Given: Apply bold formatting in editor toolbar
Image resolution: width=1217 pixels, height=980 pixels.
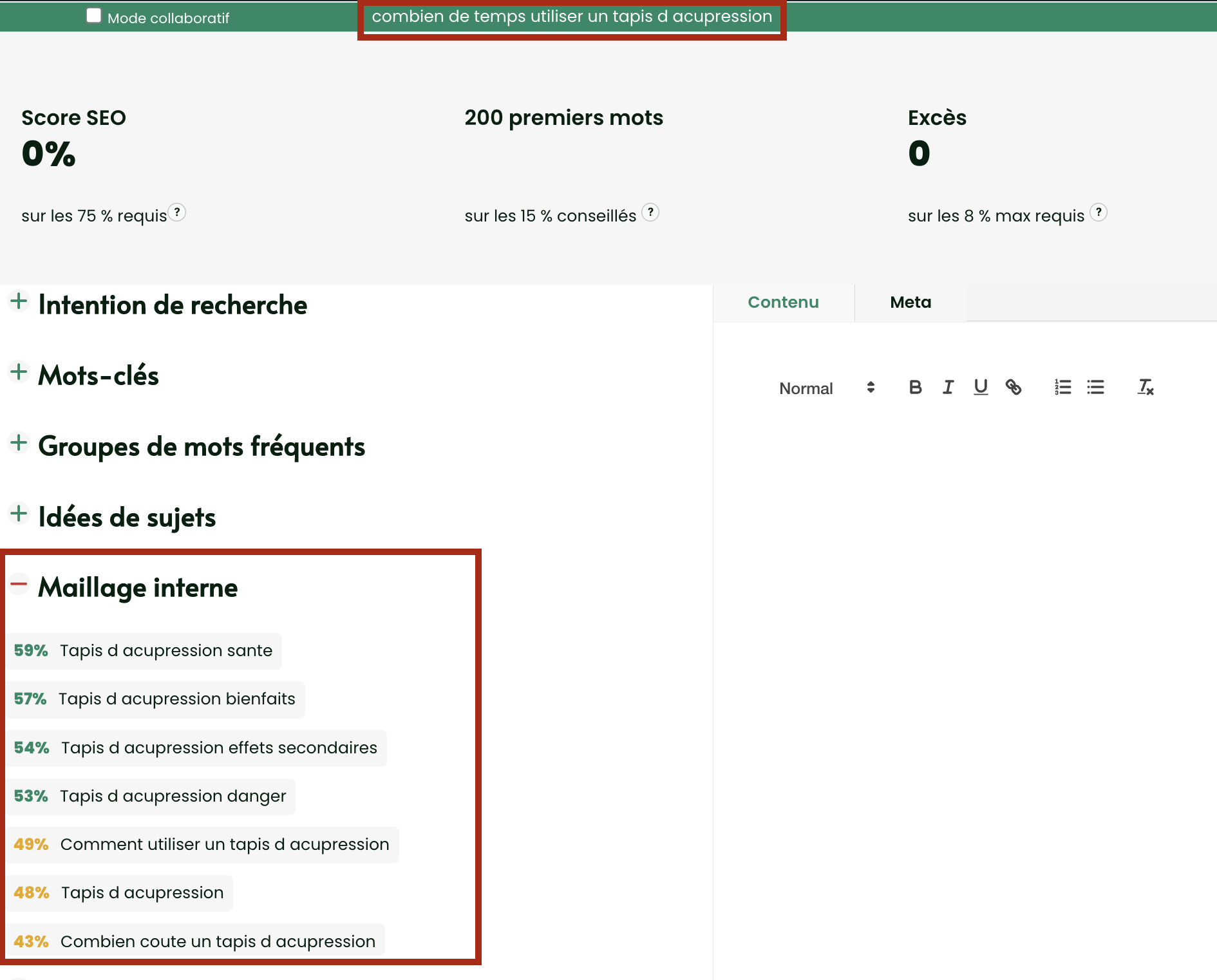Looking at the screenshot, I should click(915, 387).
